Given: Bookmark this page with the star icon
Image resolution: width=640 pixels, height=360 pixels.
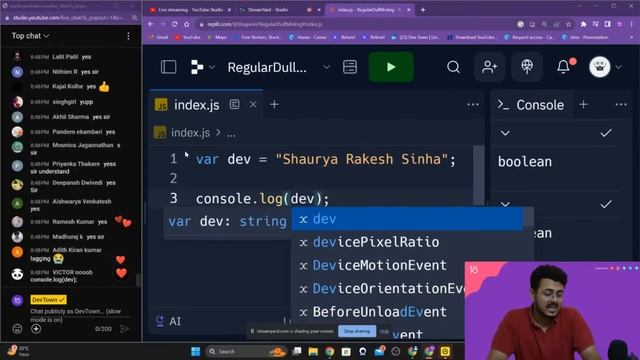Looking at the screenshot, I should coord(569,24).
